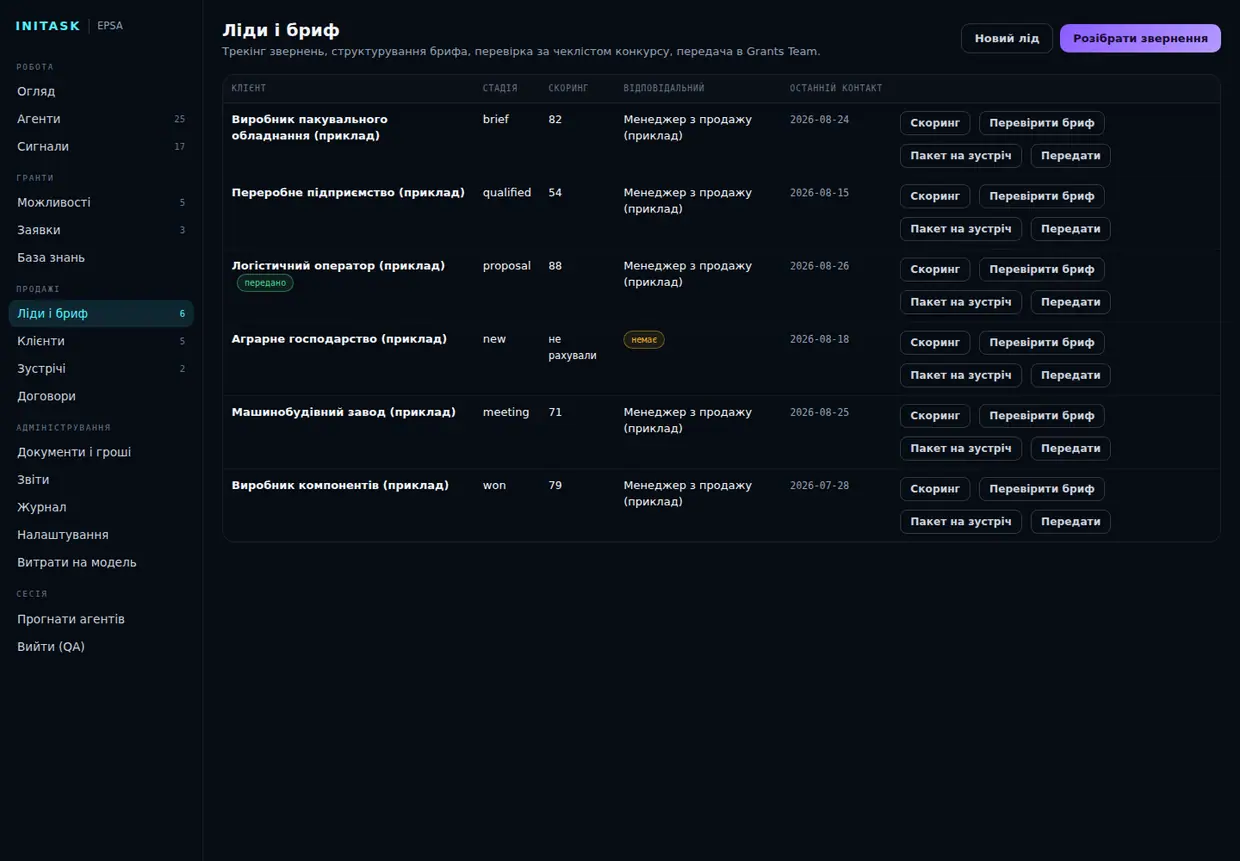The image size is (1240, 861).
Task: Click Пакет на зустріч for Логістичний оператор
Action: (x=961, y=302)
